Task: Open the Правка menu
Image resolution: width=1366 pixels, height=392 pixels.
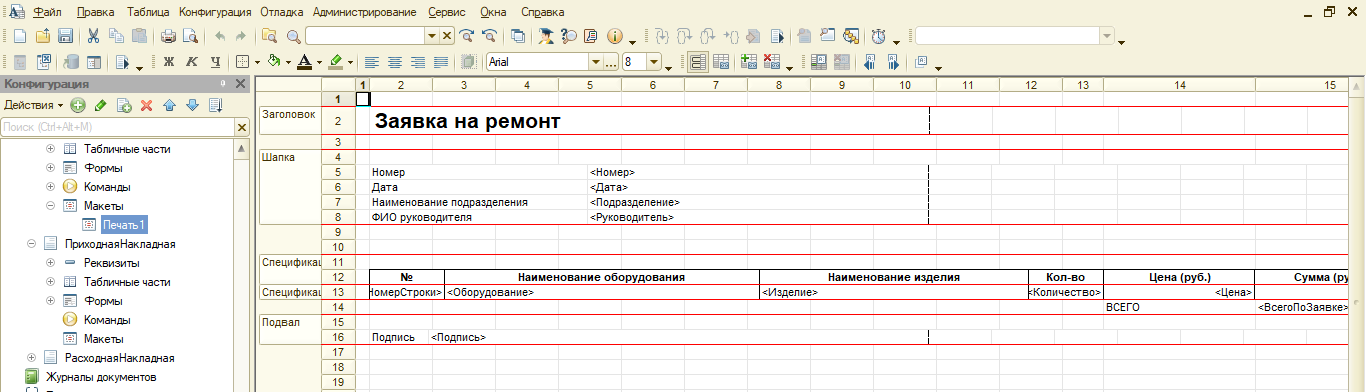Action: click(x=95, y=13)
